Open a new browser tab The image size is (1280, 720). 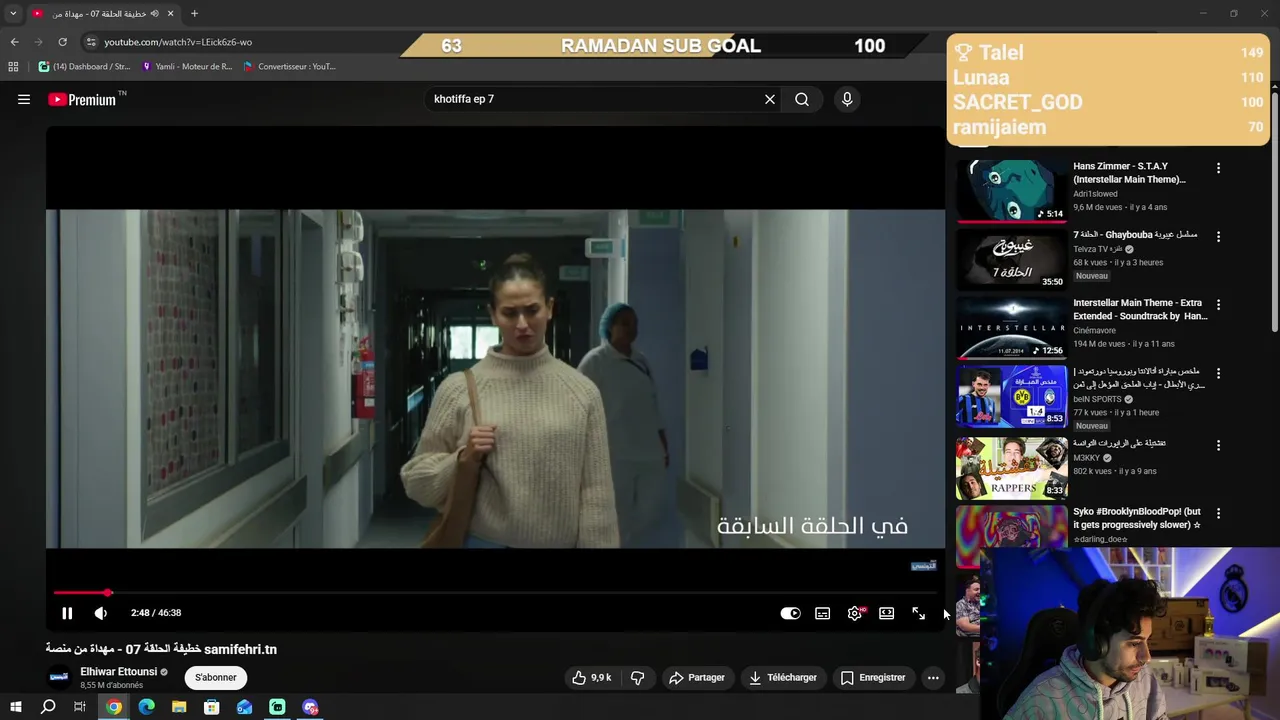tap(194, 14)
